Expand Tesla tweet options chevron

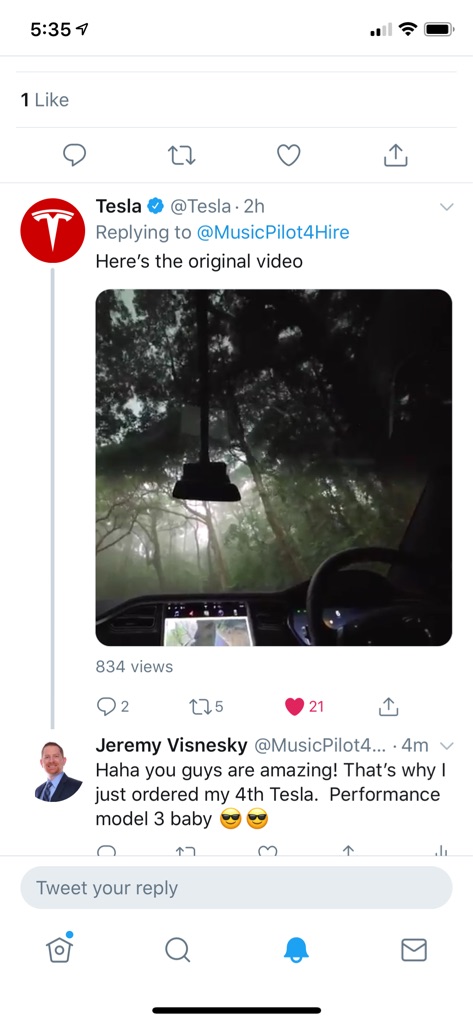pyautogui.click(x=447, y=207)
